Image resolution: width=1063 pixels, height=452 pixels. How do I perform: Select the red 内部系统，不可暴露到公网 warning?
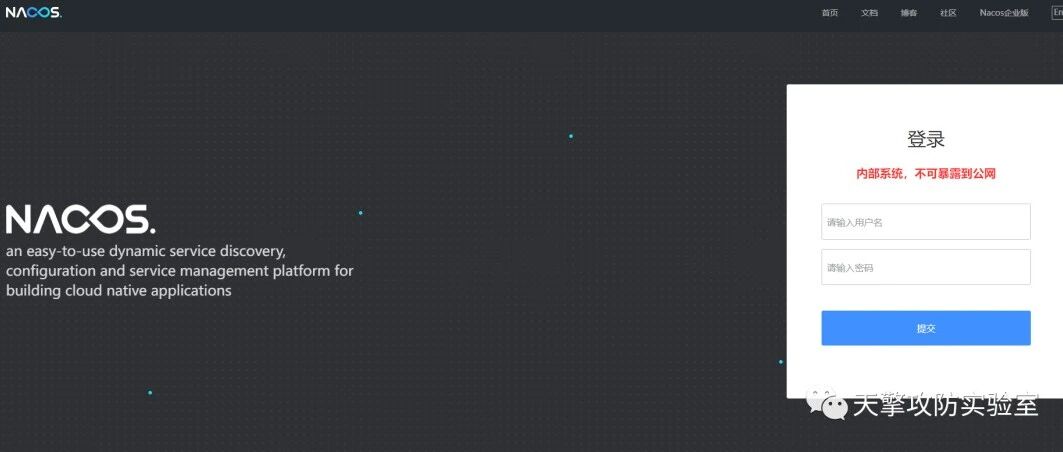click(925, 173)
